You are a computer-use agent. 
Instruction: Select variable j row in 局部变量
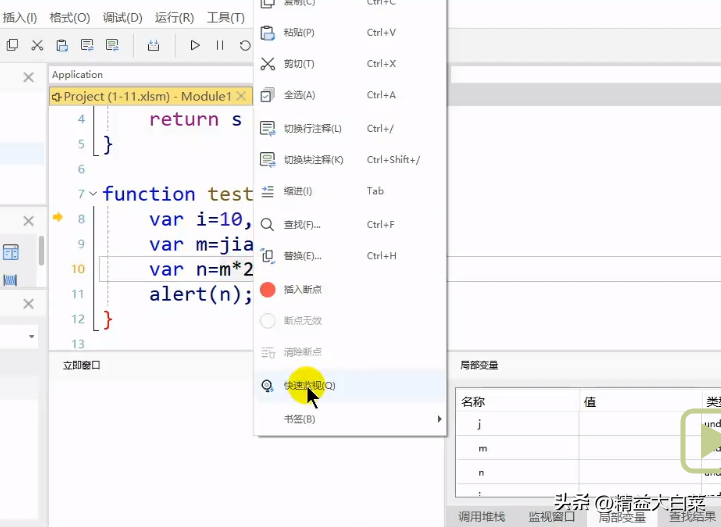point(588,424)
